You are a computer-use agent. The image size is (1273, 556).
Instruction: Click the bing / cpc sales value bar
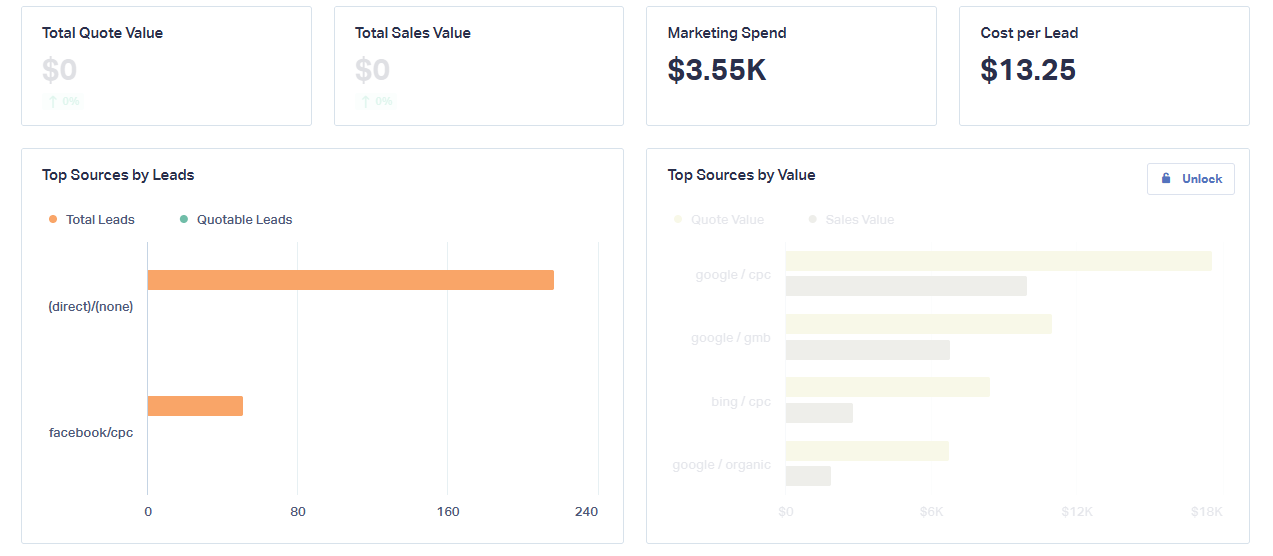[819, 413]
